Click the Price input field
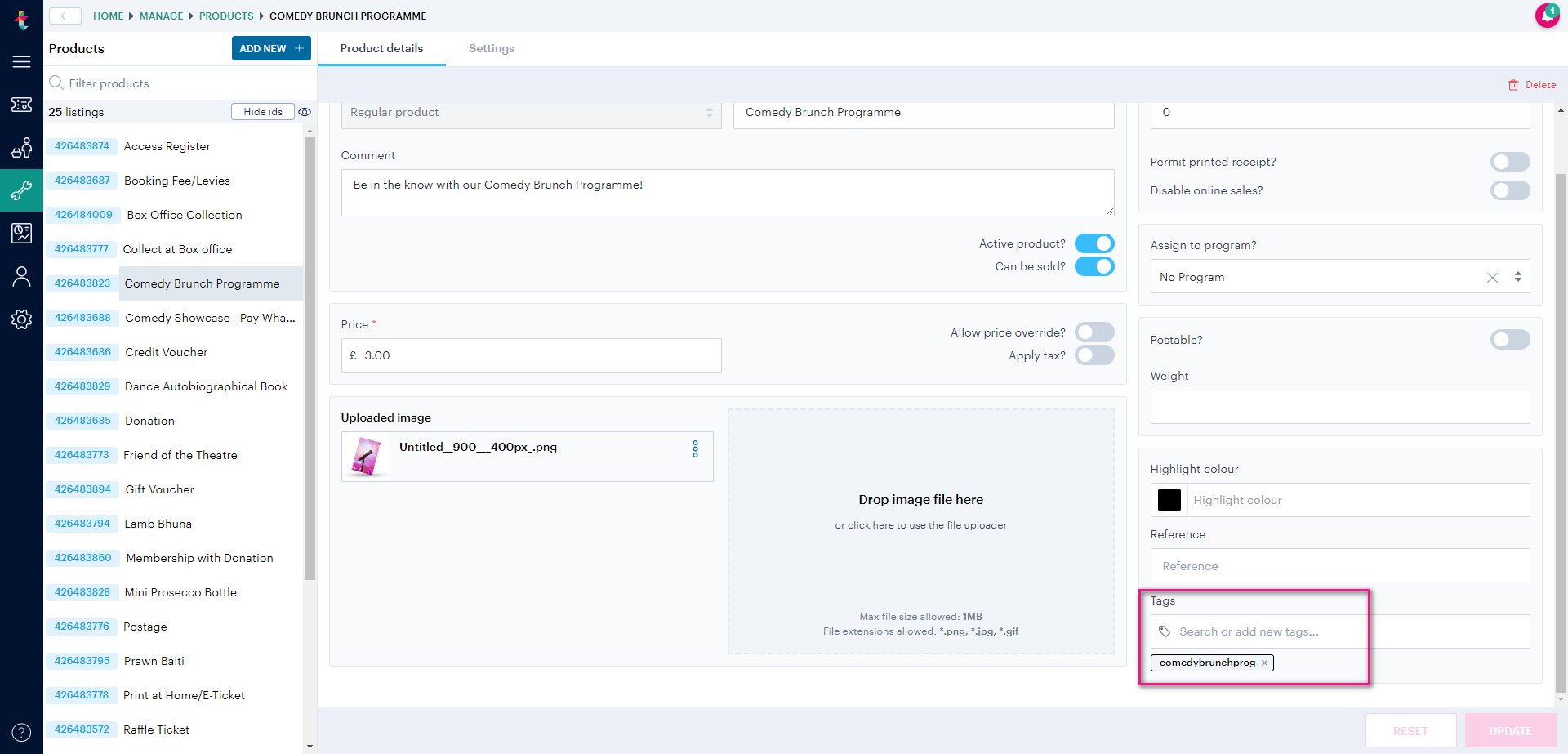 531,355
